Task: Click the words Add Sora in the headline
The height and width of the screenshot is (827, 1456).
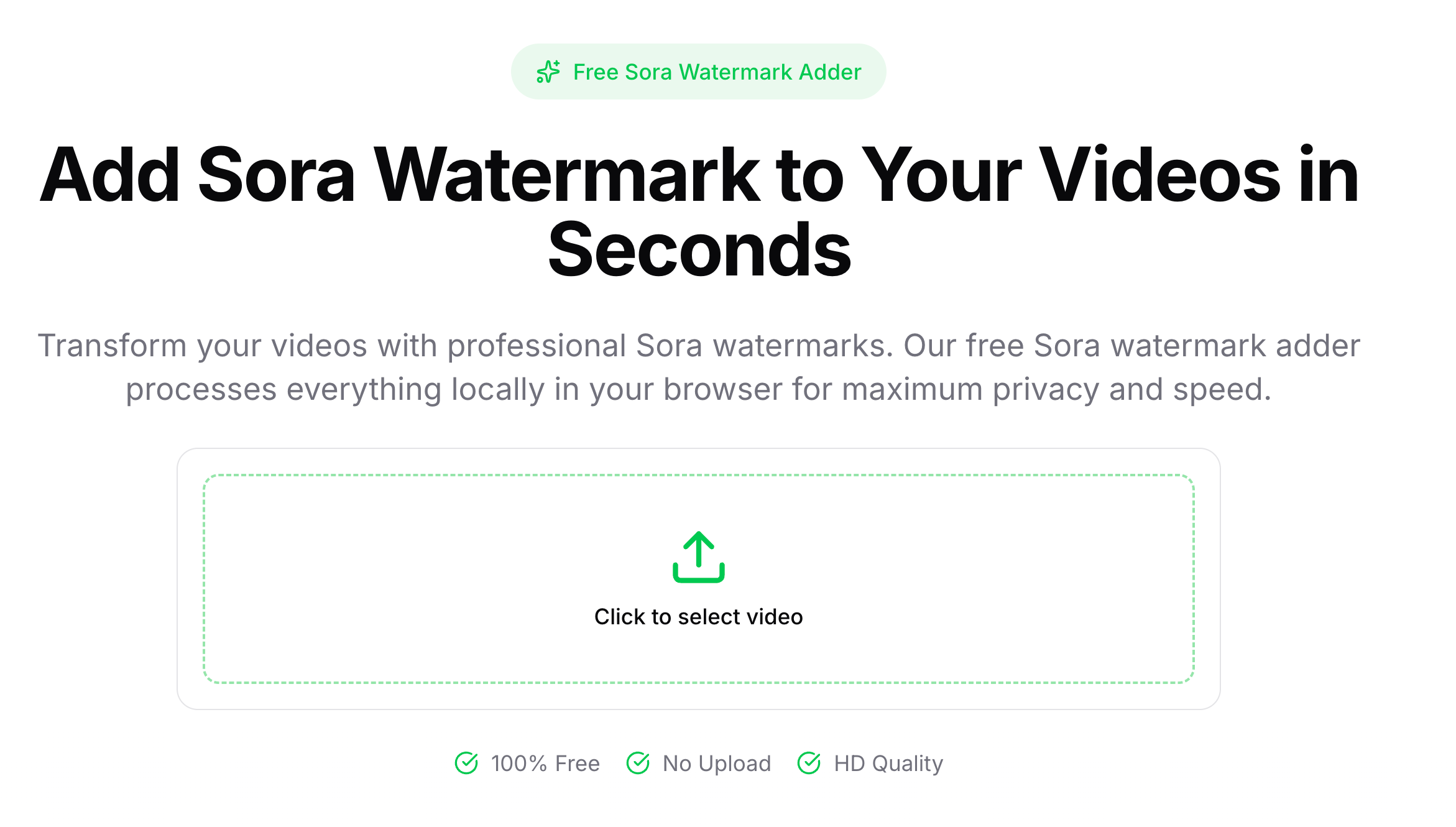Action: tap(198, 175)
